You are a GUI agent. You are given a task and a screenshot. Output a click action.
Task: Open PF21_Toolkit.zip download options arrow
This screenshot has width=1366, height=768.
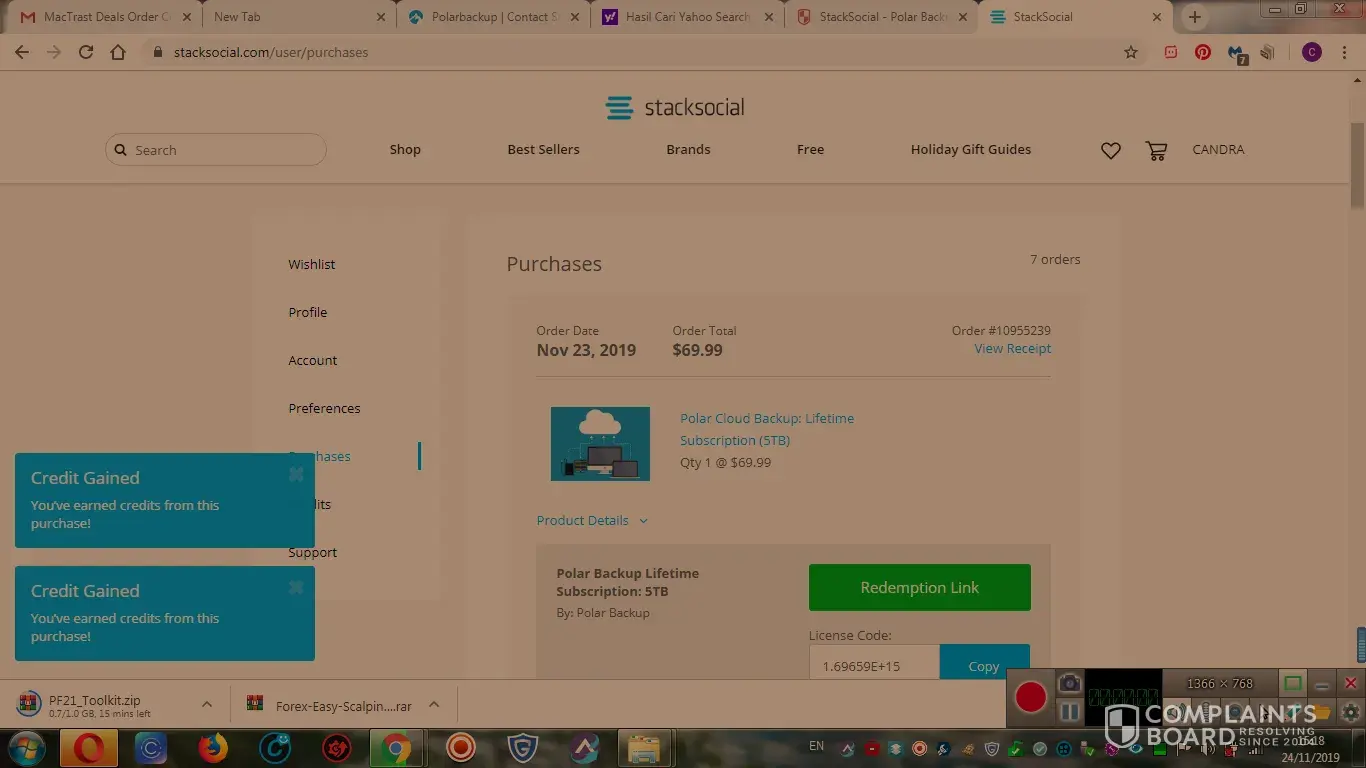[207, 704]
